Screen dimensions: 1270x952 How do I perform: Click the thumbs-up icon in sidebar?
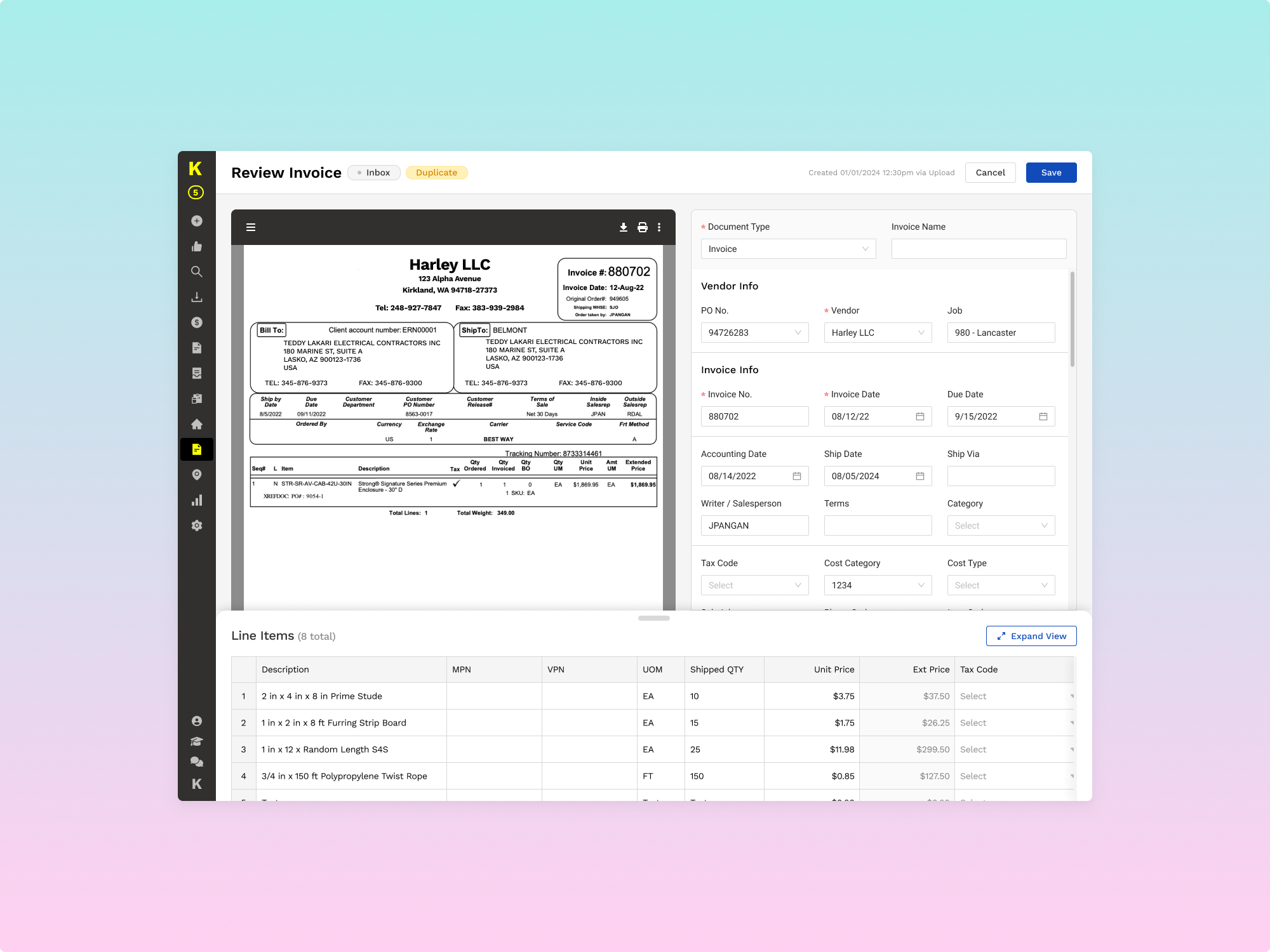tap(197, 246)
